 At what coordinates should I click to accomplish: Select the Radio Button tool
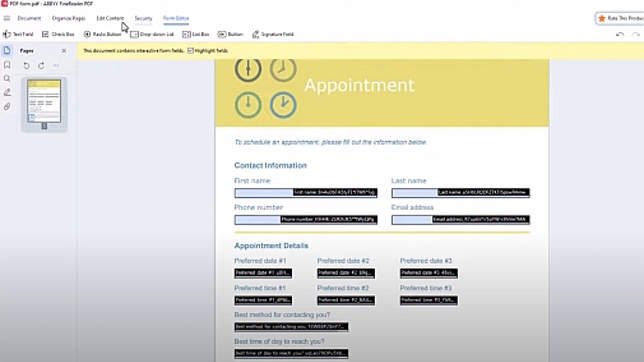pyautogui.click(x=102, y=34)
